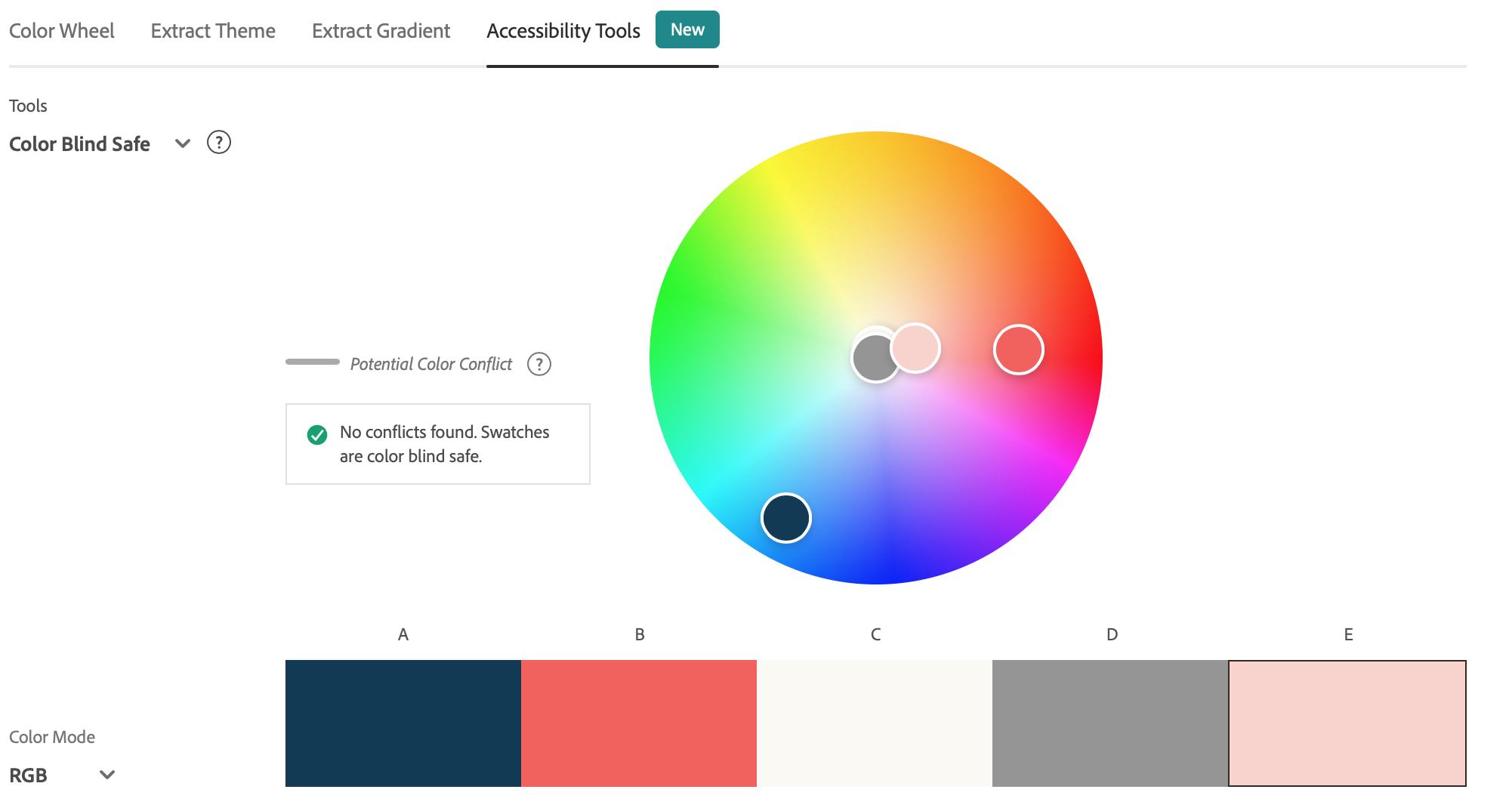Image resolution: width=1512 pixels, height=811 pixels.
Task: Switch to the Color Wheel tab
Action: point(61,31)
